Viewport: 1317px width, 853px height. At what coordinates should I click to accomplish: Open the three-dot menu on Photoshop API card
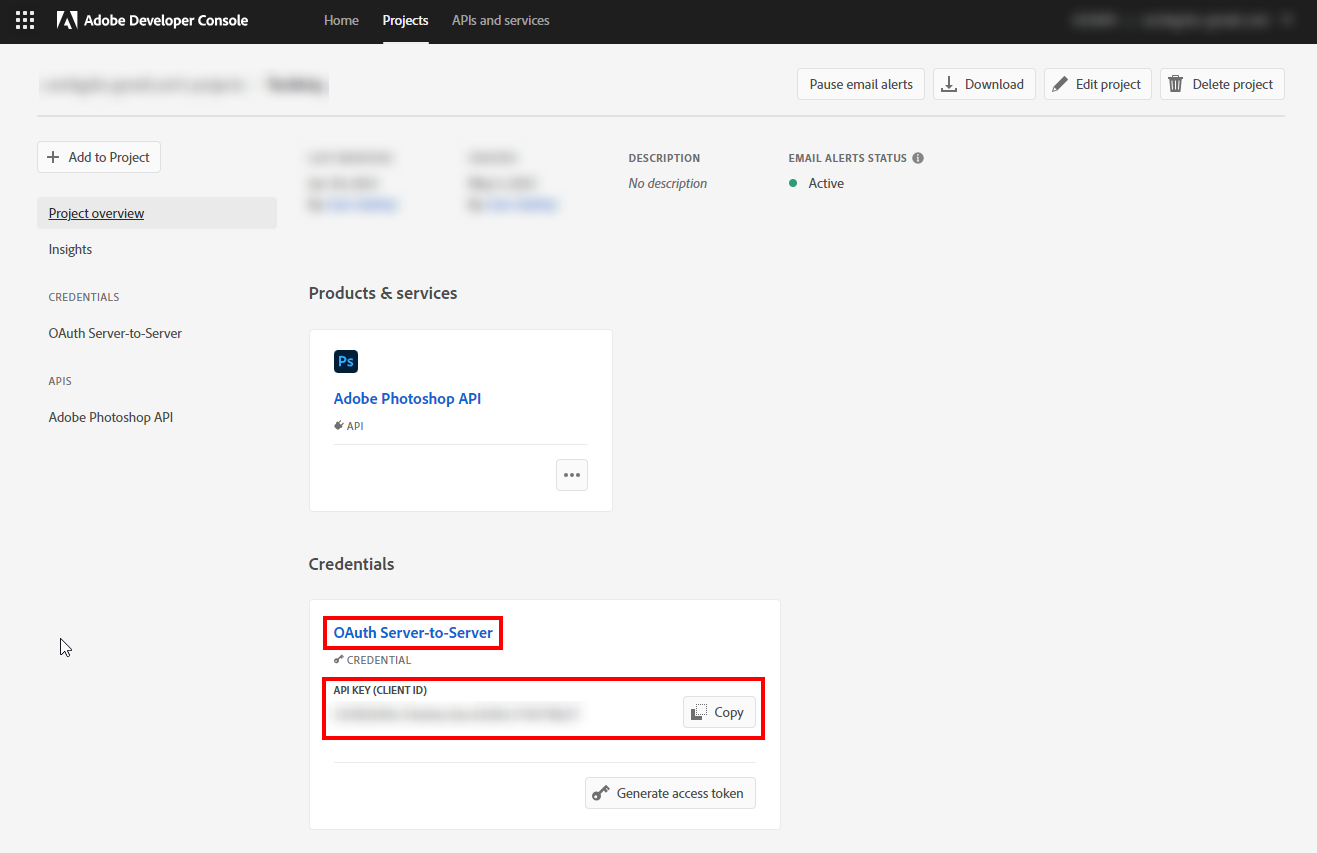coord(572,475)
